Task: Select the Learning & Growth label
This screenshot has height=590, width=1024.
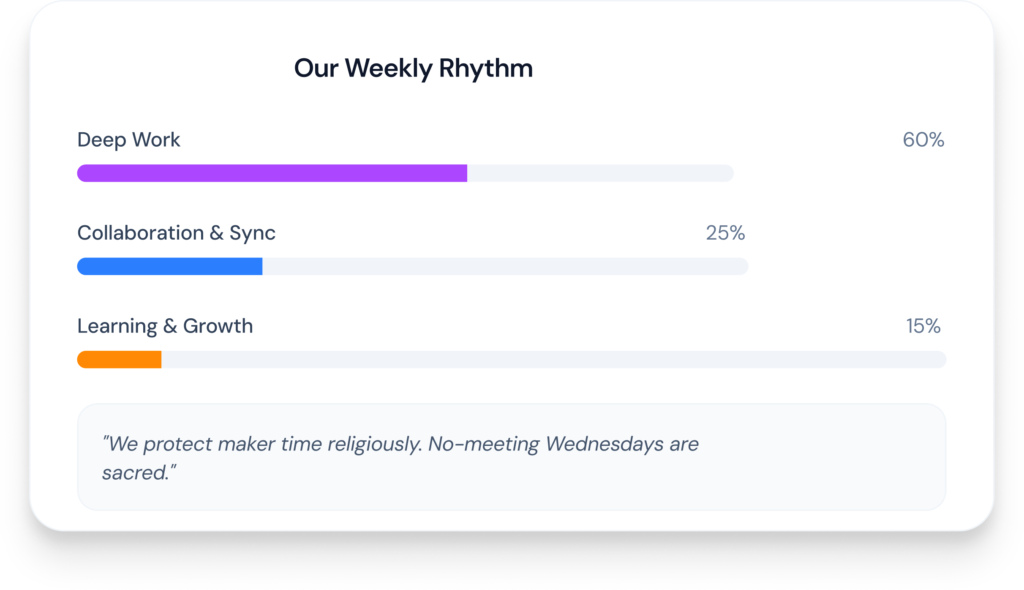Action: pos(165,326)
